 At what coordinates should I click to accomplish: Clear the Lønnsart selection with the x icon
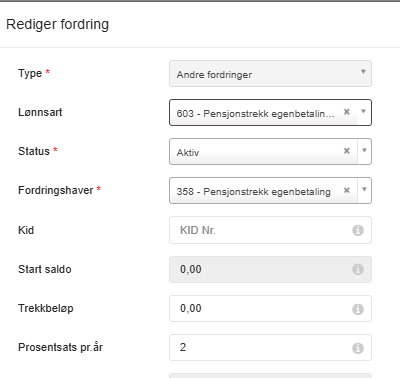pos(347,112)
